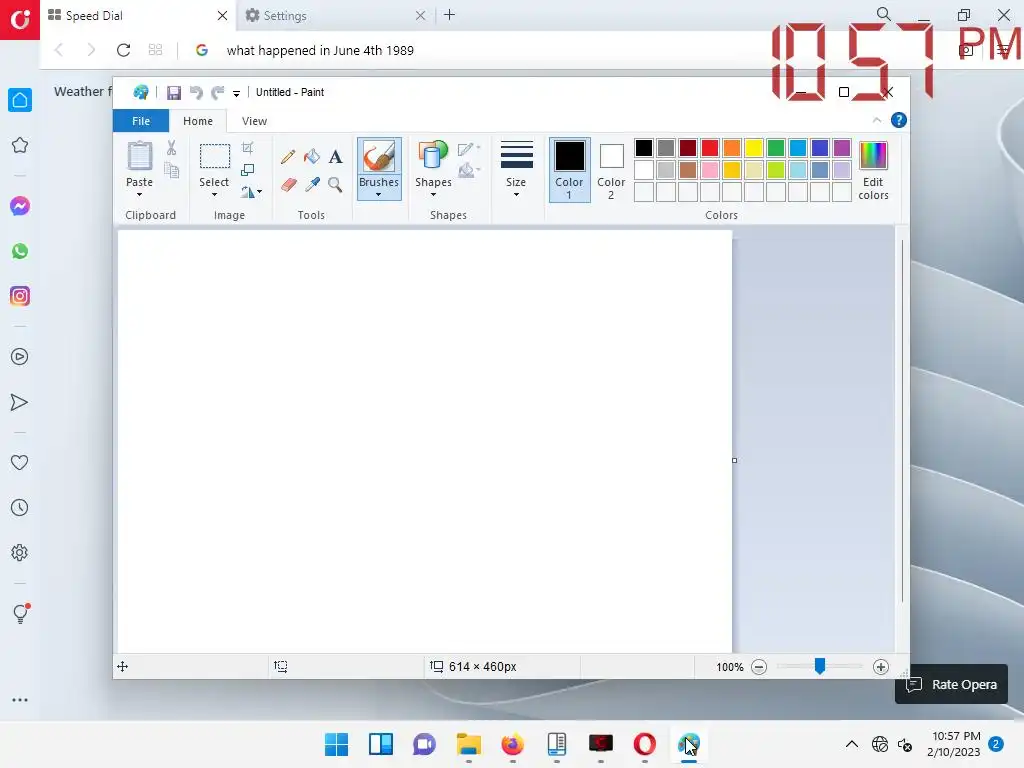Screen dimensions: 1024x768
Task: Switch to the Speed Dial browser tab
Action: (138, 16)
